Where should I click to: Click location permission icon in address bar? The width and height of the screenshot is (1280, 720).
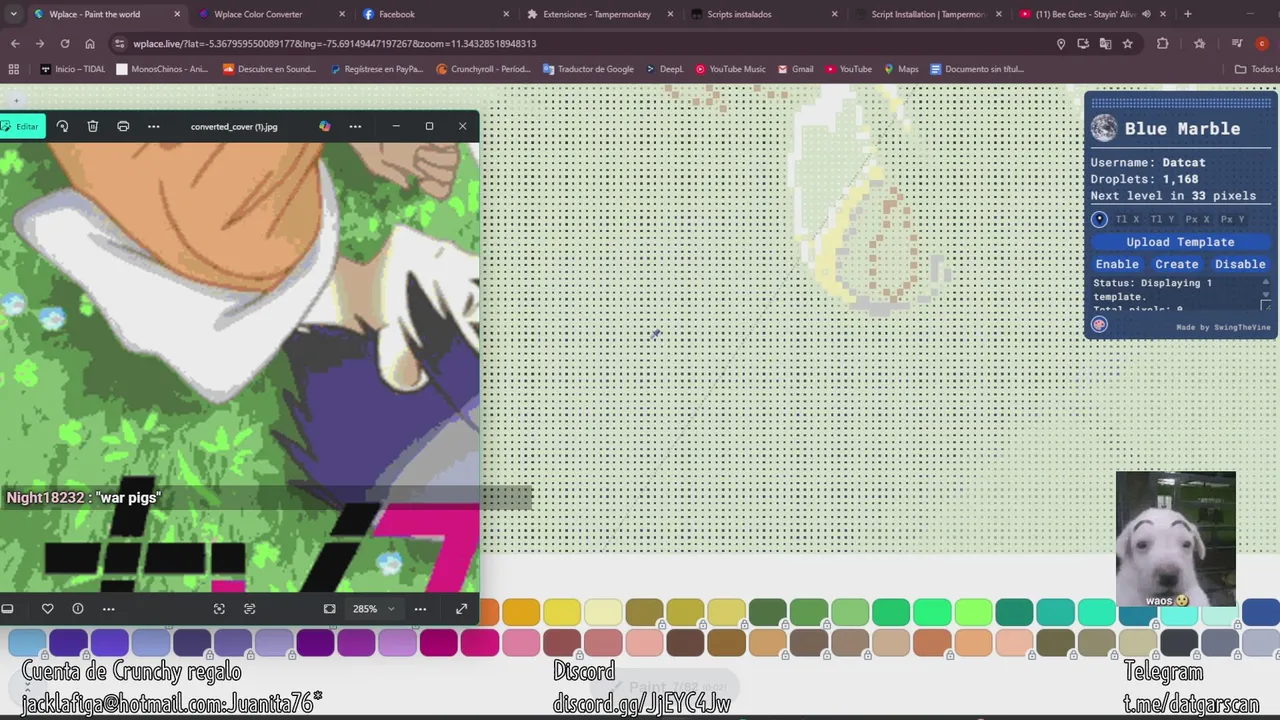click(1061, 44)
